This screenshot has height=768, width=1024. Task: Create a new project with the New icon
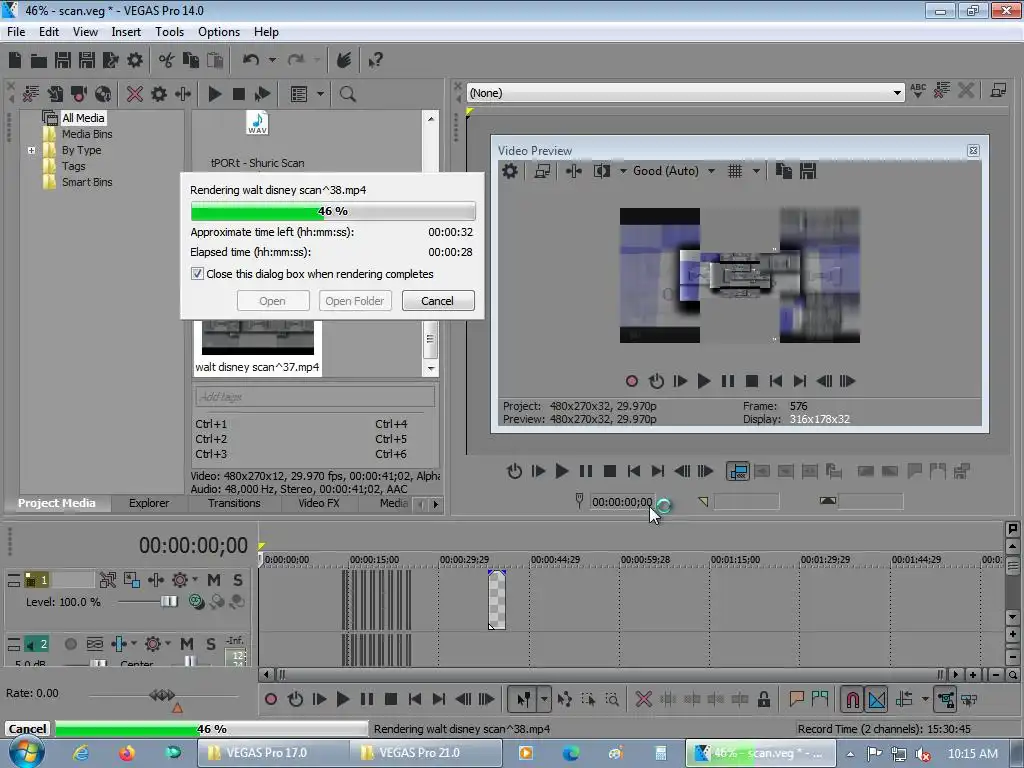click(15, 61)
